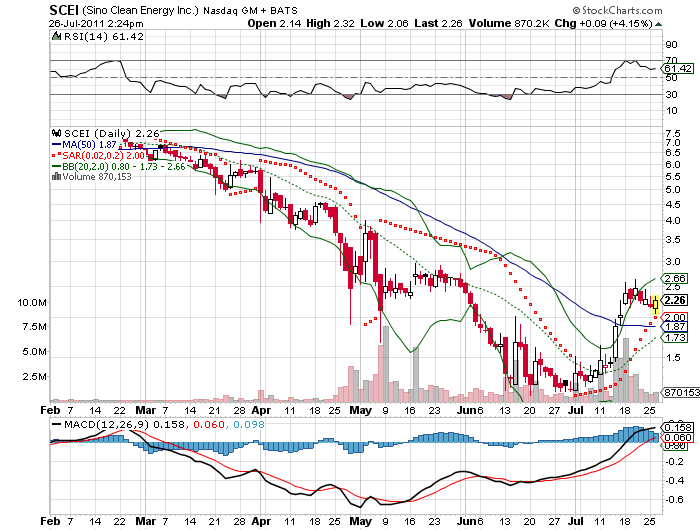Open the StockCharts.com copyright link
Image resolution: width=700 pixels, height=530 pixels.
(618, 10)
